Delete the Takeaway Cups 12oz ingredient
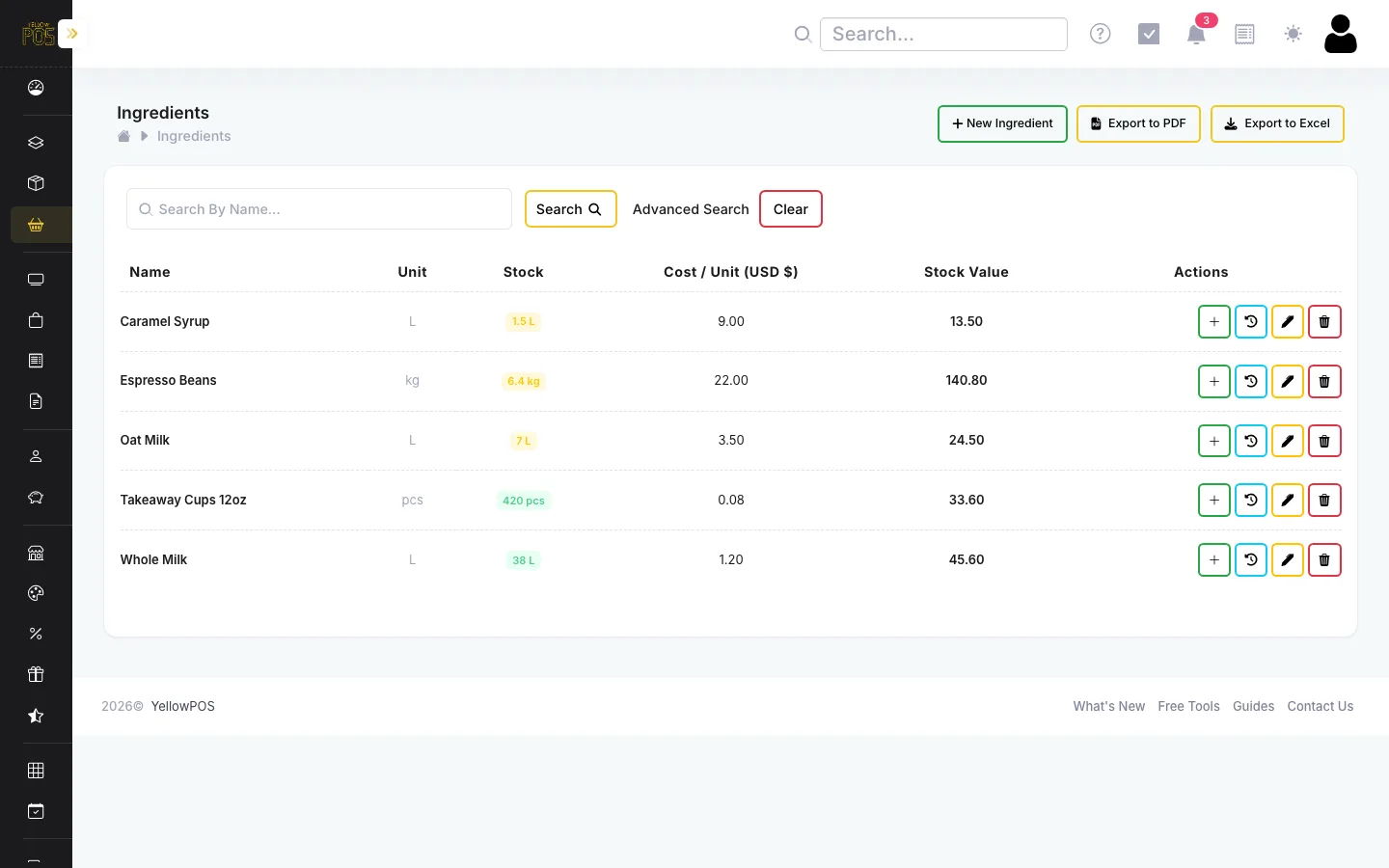1389x868 pixels. coord(1324,501)
